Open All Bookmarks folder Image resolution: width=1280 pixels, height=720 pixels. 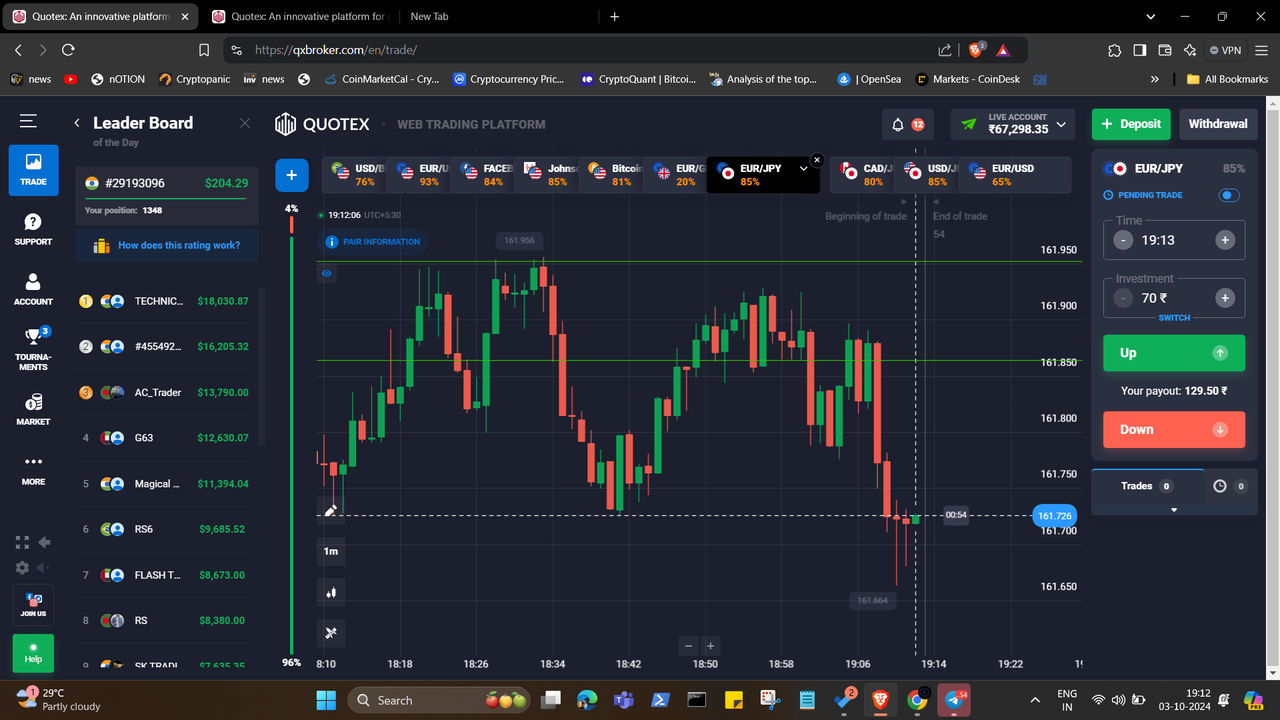pyautogui.click(x=1227, y=79)
